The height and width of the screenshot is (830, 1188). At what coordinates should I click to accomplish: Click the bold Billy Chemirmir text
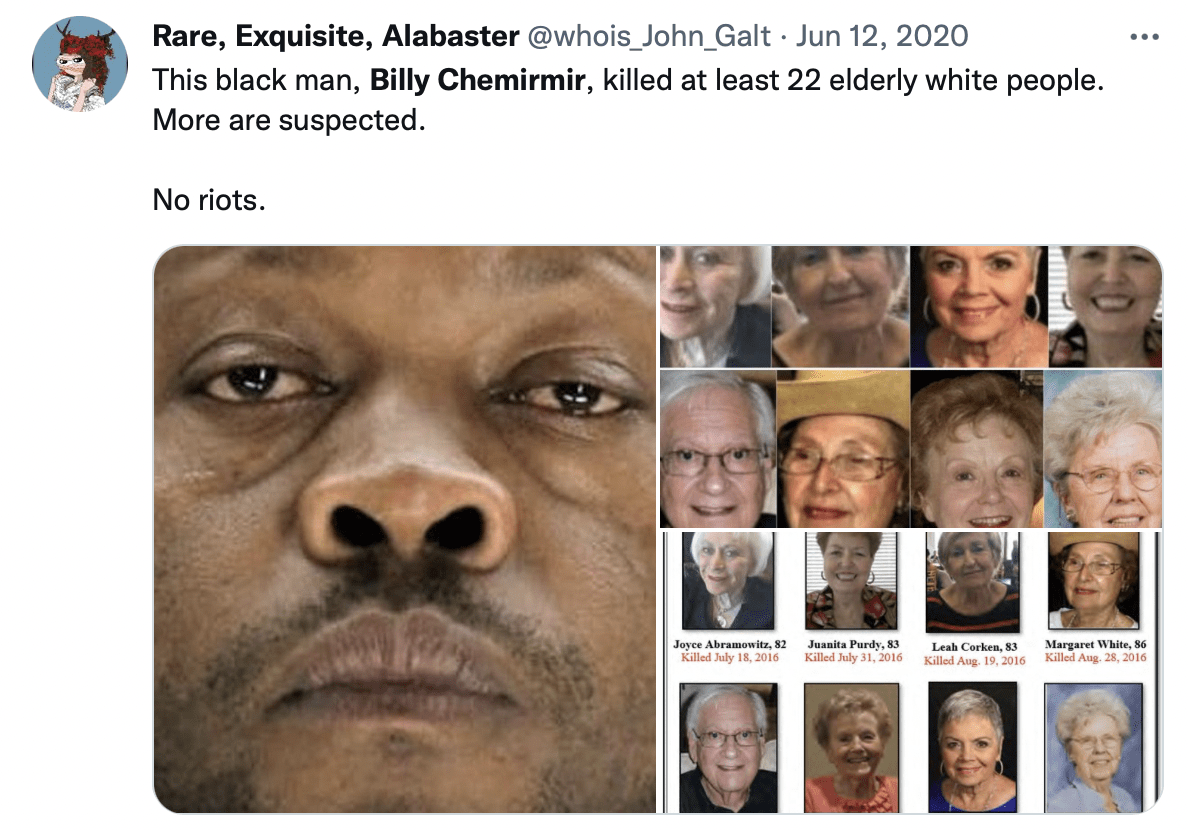pyautogui.click(x=477, y=80)
